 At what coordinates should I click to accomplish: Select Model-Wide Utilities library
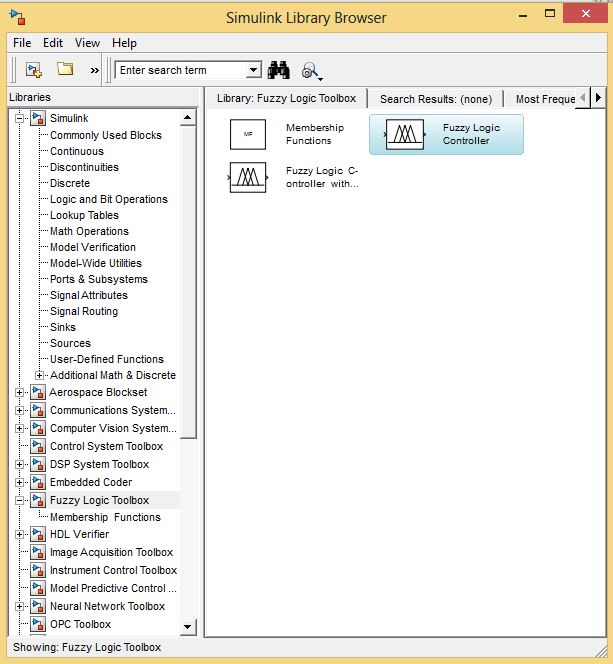[96, 263]
